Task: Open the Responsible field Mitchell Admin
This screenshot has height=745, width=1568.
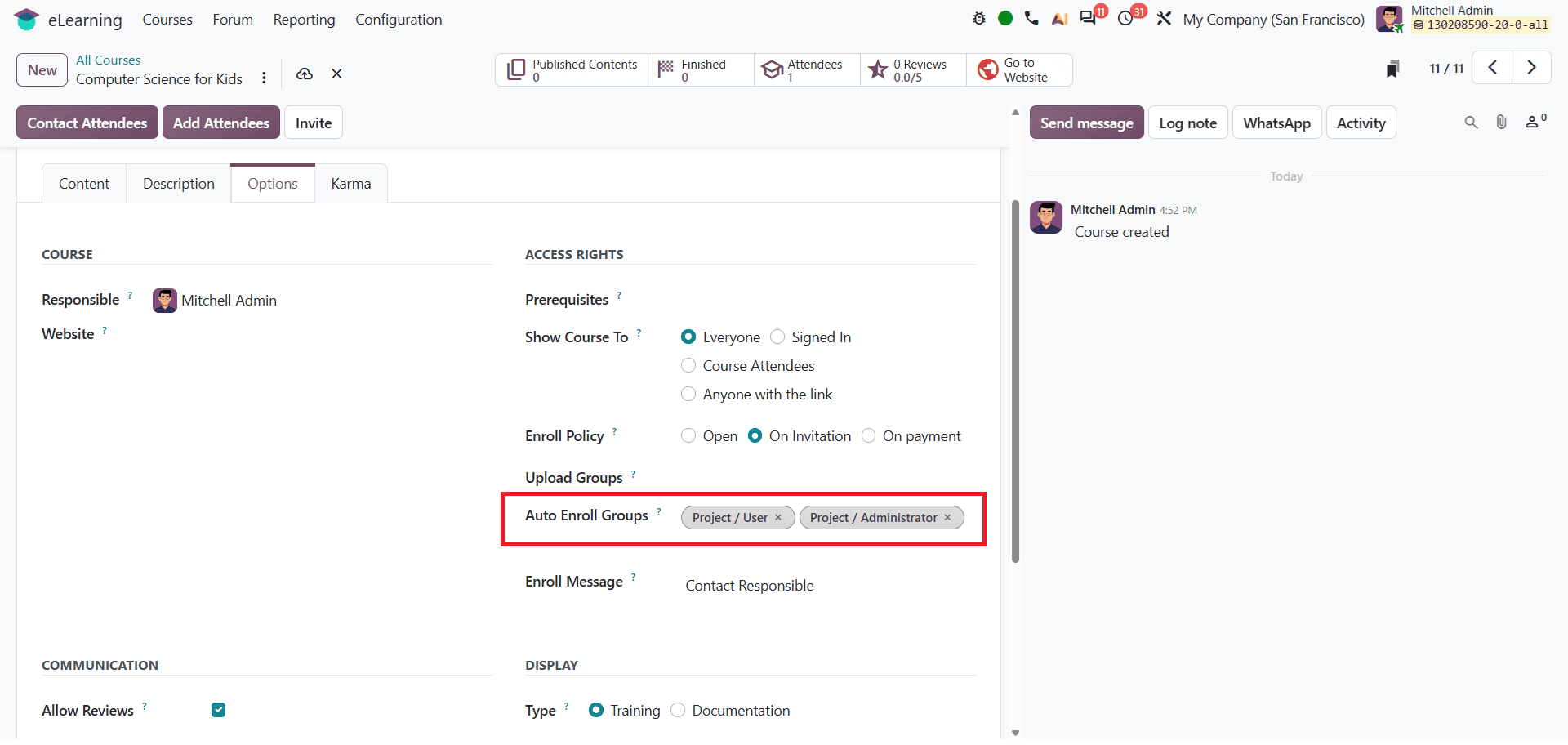Action: tap(229, 301)
